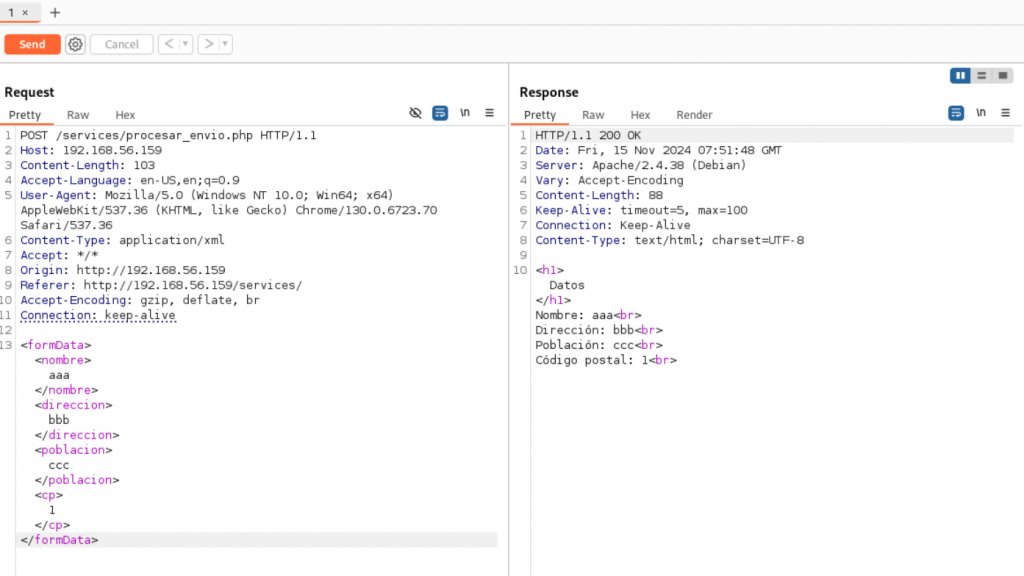
Task: Switch Response view to Pretty tab
Action: 539,115
